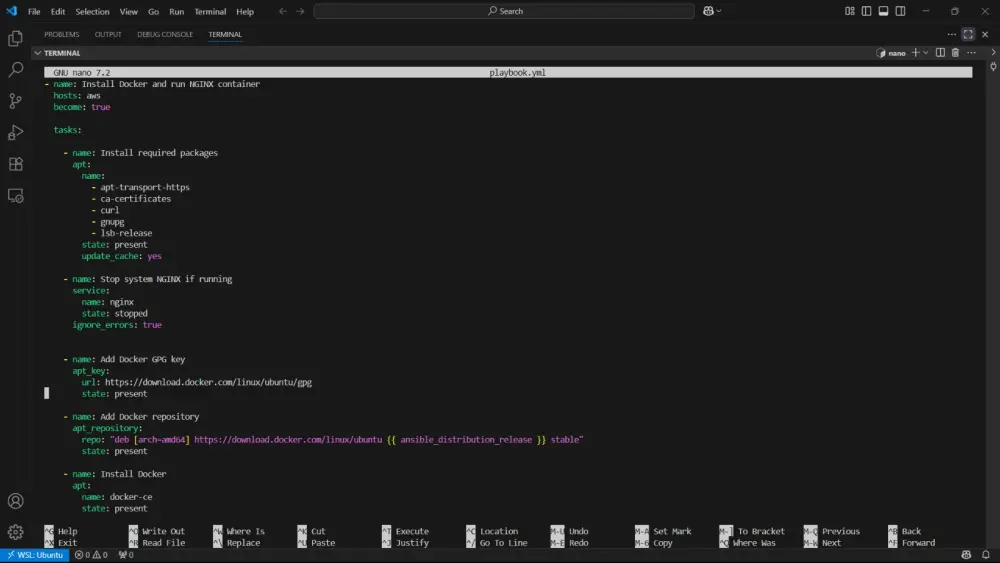Open the View menu
1000x563 pixels.
click(128, 11)
